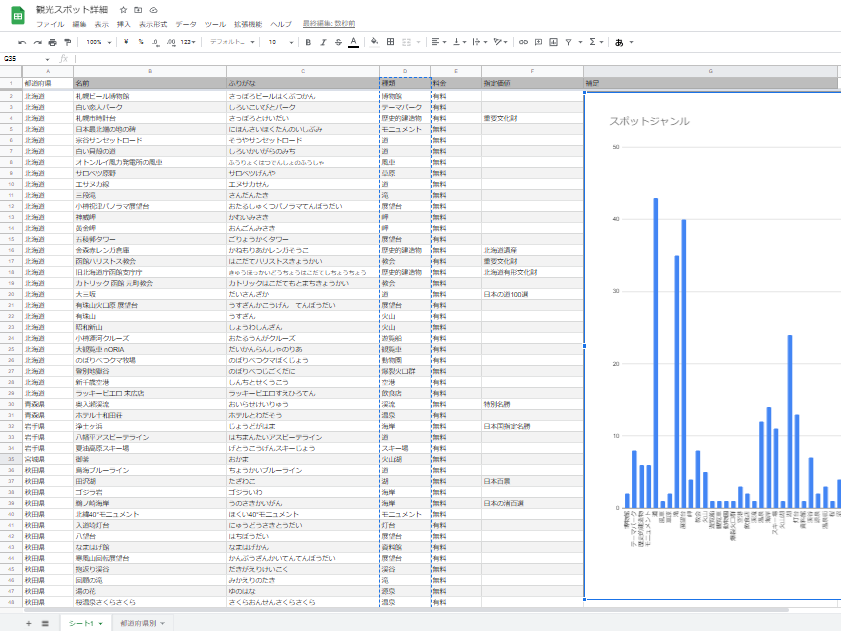This screenshot has width=841, height=631.
Task: Open the borders tool
Action: coord(390,42)
